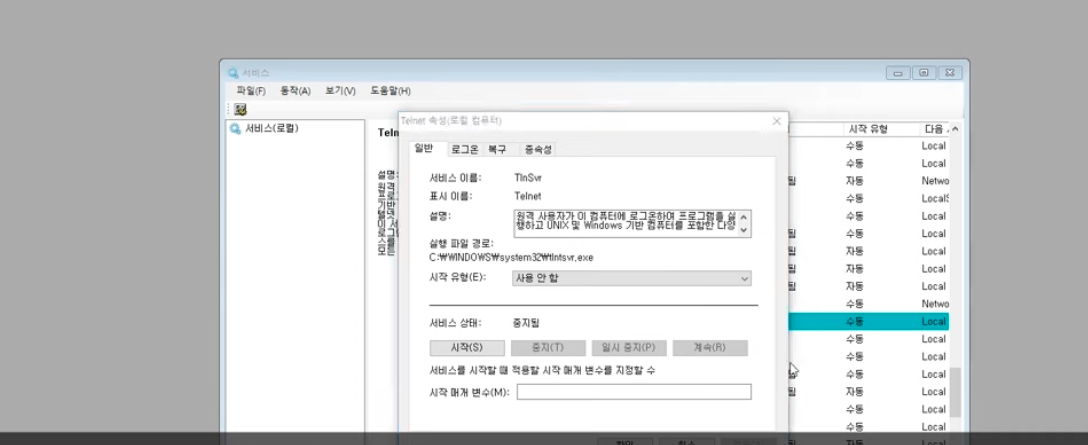Screen dimensions: 1088x445
Task: Click 수동 in the second Netwo row
Action: 855,304
